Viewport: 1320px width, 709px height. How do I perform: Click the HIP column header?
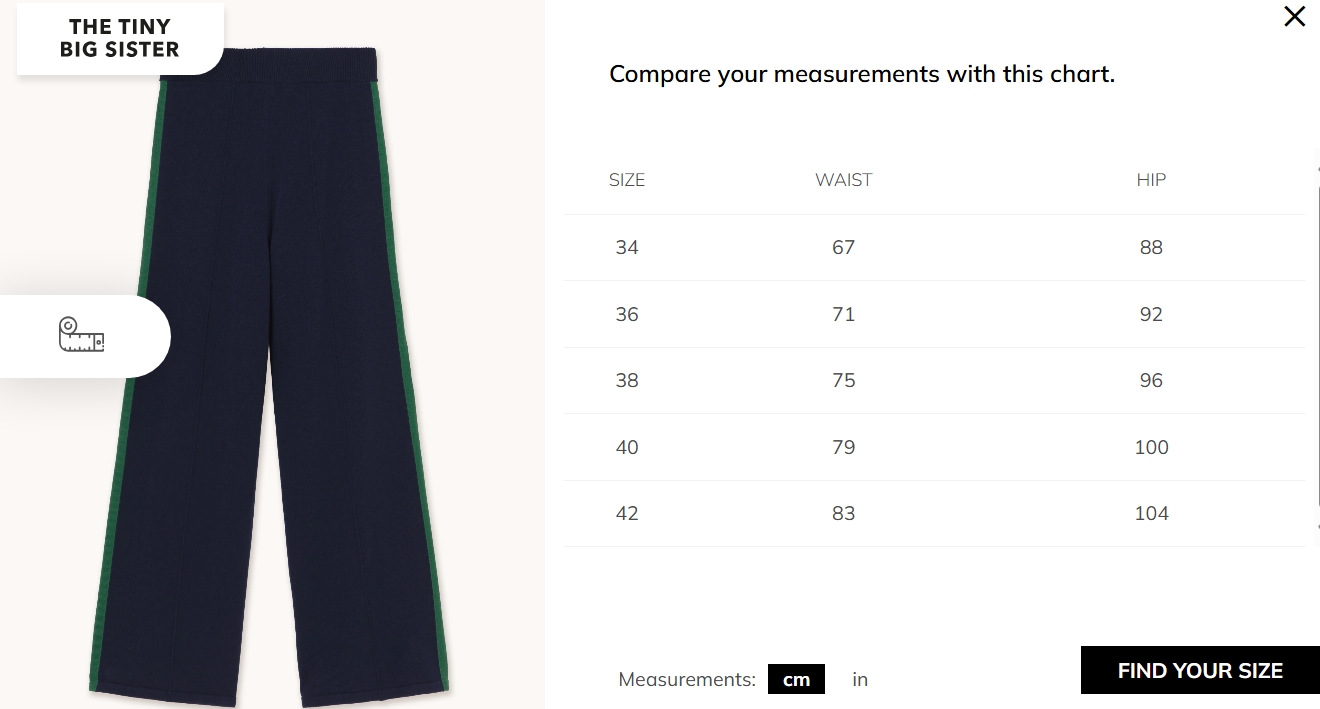[x=1151, y=180]
